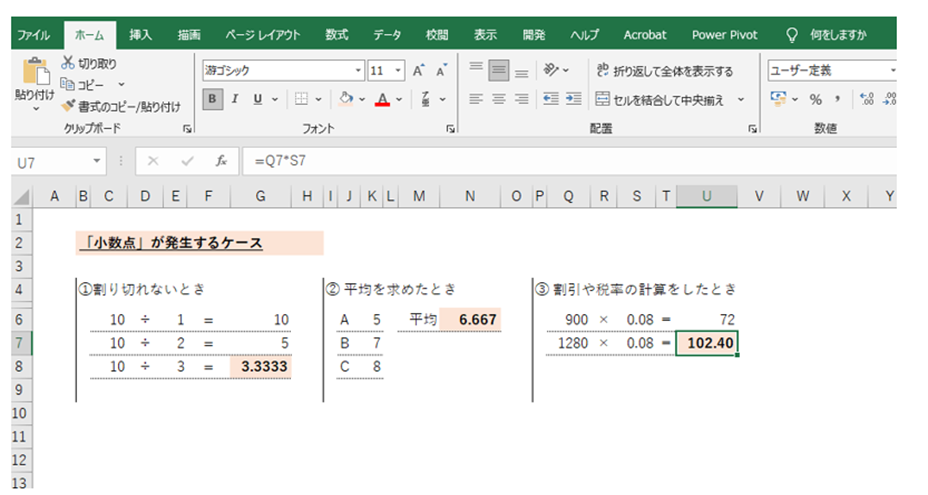Apply the red font color swatch
928x495 pixels.
tap(381, 99)
